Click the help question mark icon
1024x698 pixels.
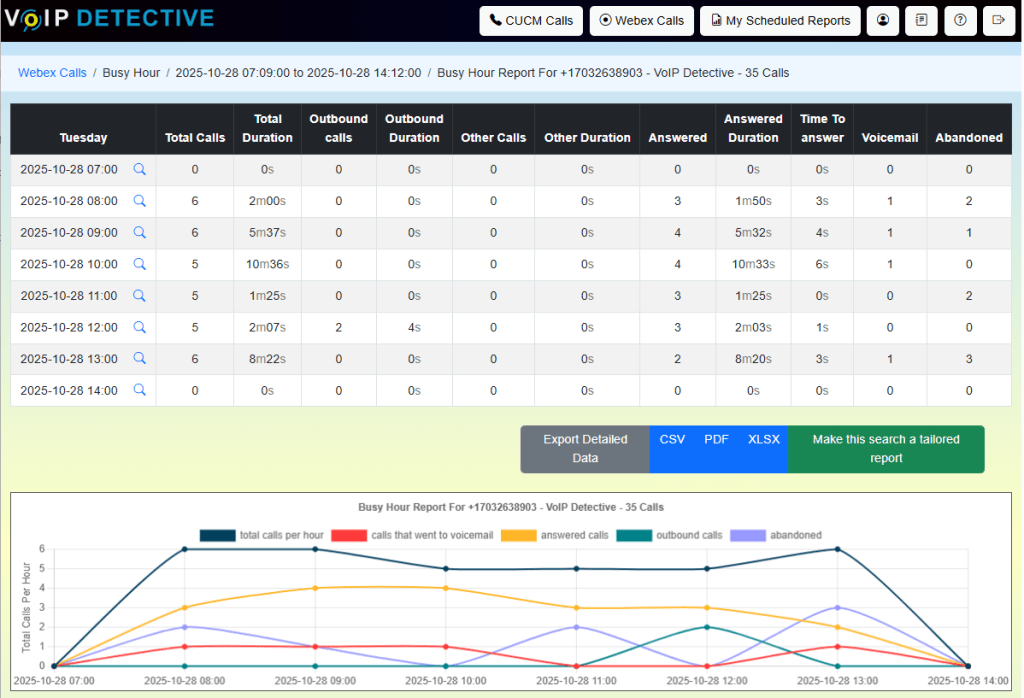point(960,20)
